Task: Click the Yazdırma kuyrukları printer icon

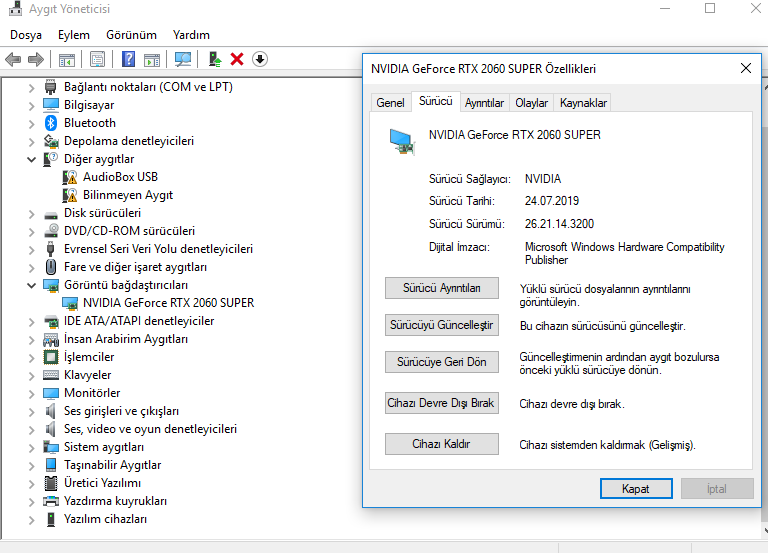Action: pyautogui.click(x=51, y=501)
